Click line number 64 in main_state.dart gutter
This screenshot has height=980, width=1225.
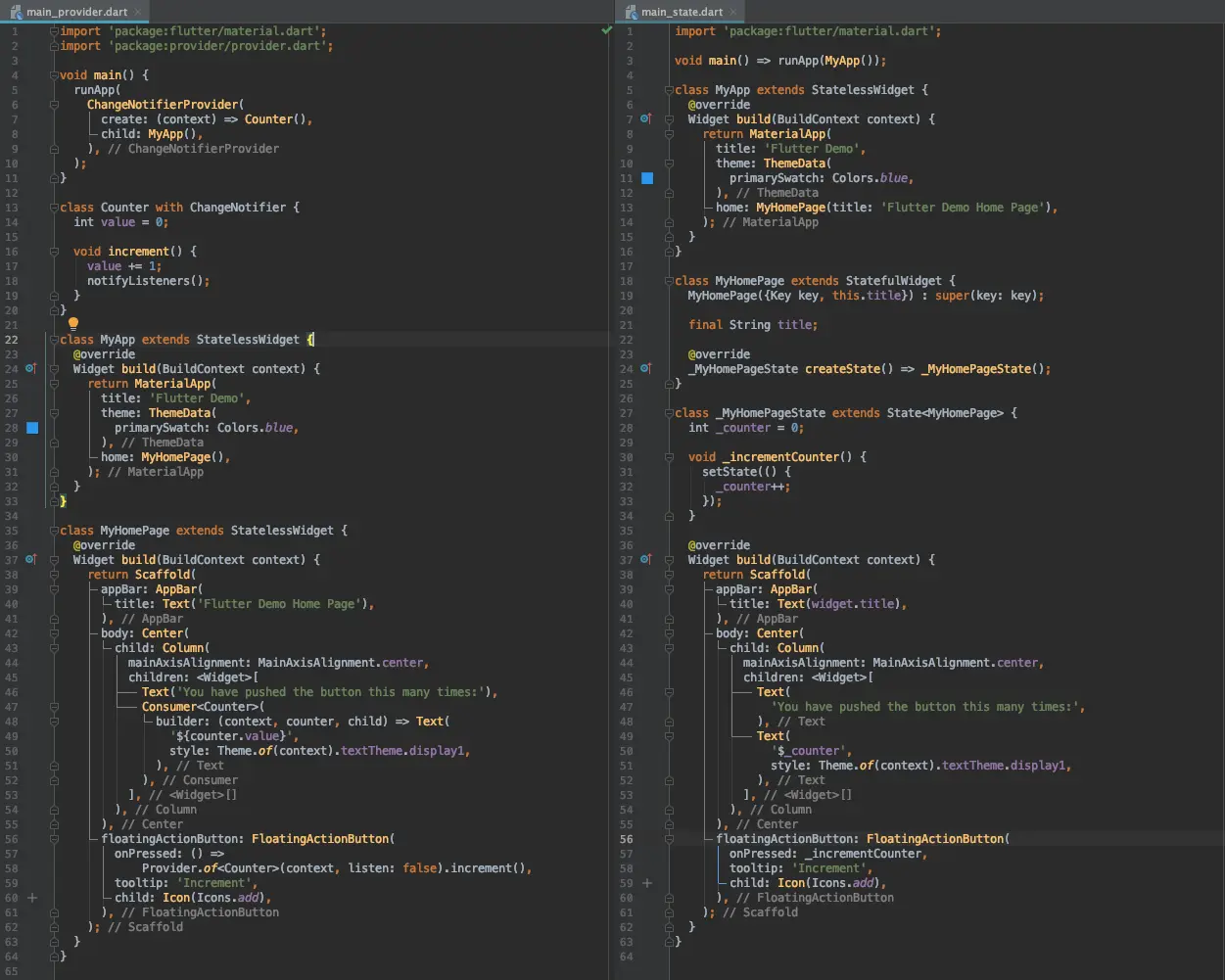pyautogui.click(x=627, y=957)
